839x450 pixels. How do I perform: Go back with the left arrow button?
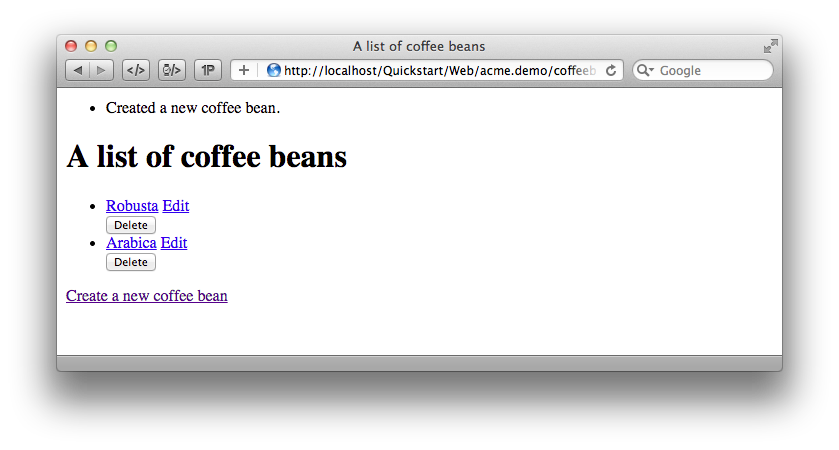click(x=78, y=71)
